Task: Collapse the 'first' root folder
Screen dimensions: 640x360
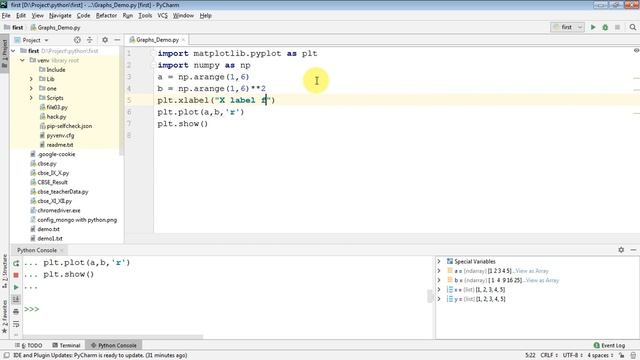Action: coord(13,51)
